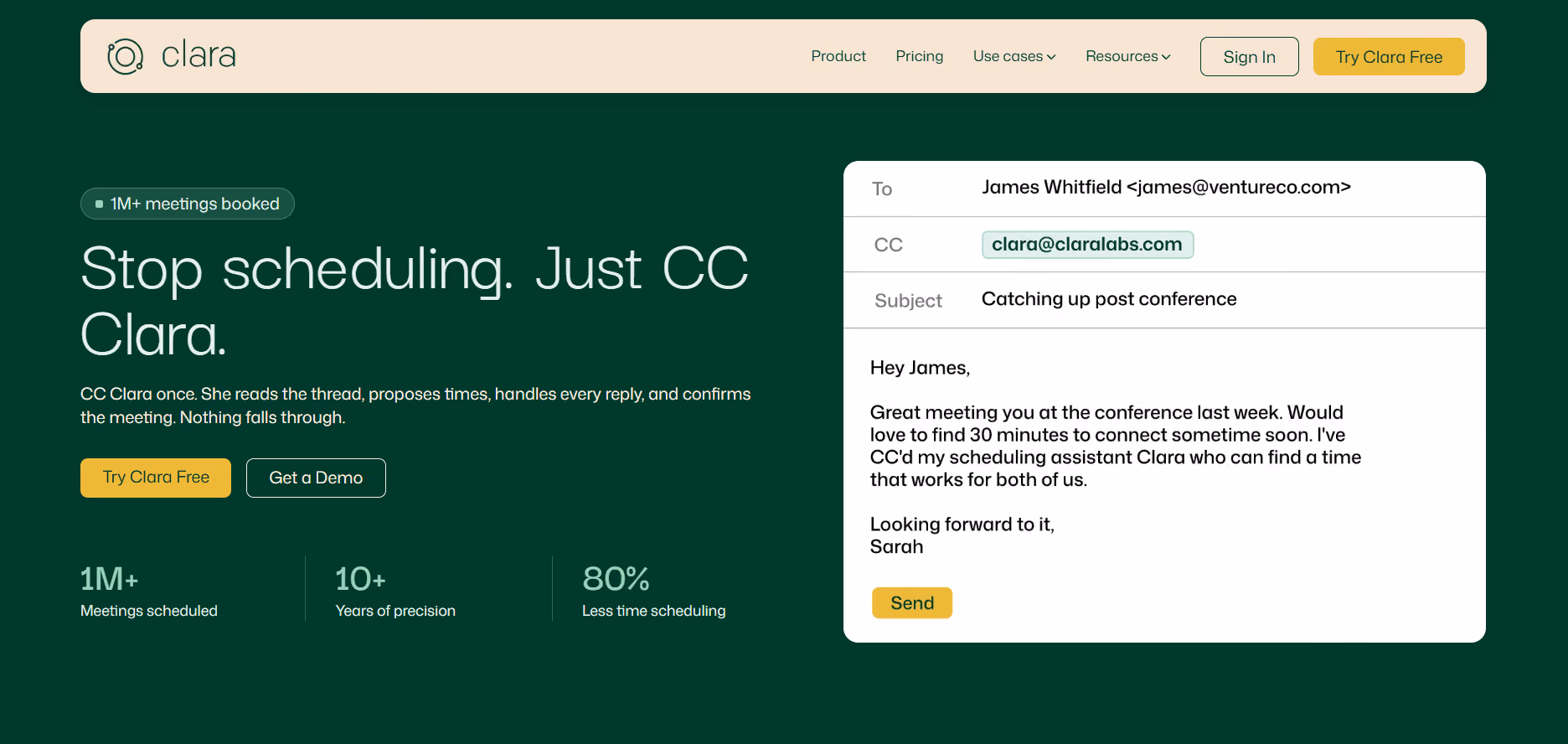
Task: Click the 1M+ meetings booked badge
Action: [187, 204]
